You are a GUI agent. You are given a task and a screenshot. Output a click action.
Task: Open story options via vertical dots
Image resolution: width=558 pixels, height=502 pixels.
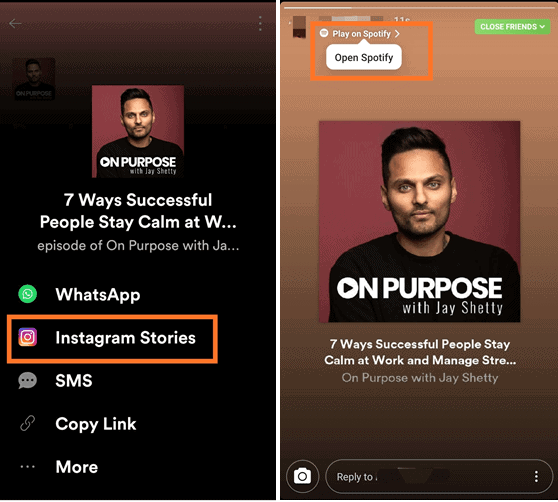coord(536,477)
